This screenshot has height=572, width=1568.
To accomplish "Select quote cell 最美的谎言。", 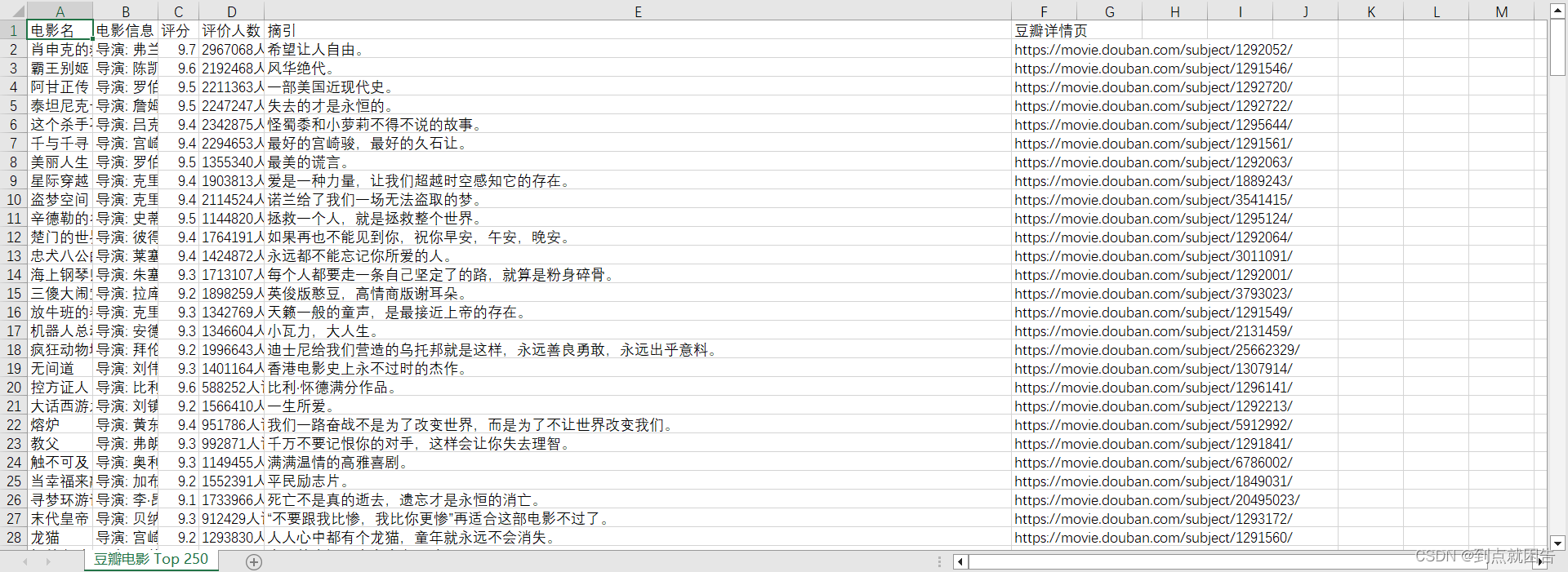I will coord(638,162).
